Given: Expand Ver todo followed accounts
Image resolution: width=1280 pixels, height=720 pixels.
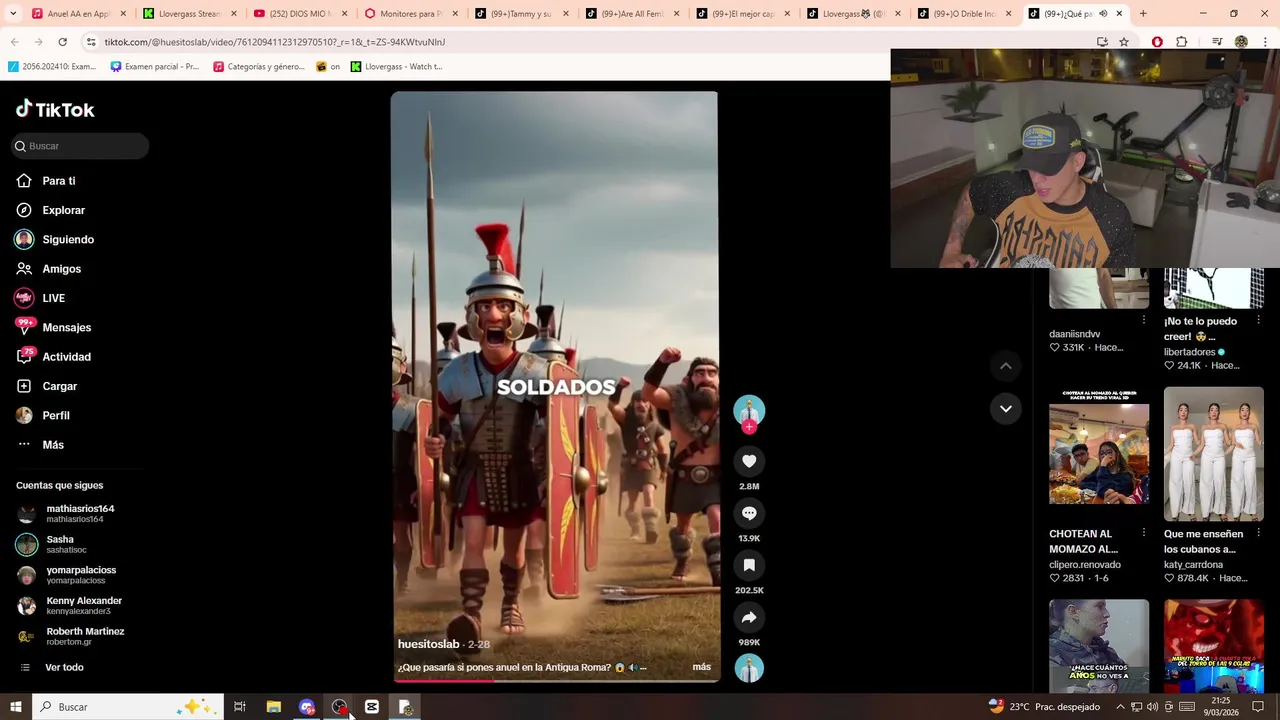Looking at the screenshot, I should point(51,667).
